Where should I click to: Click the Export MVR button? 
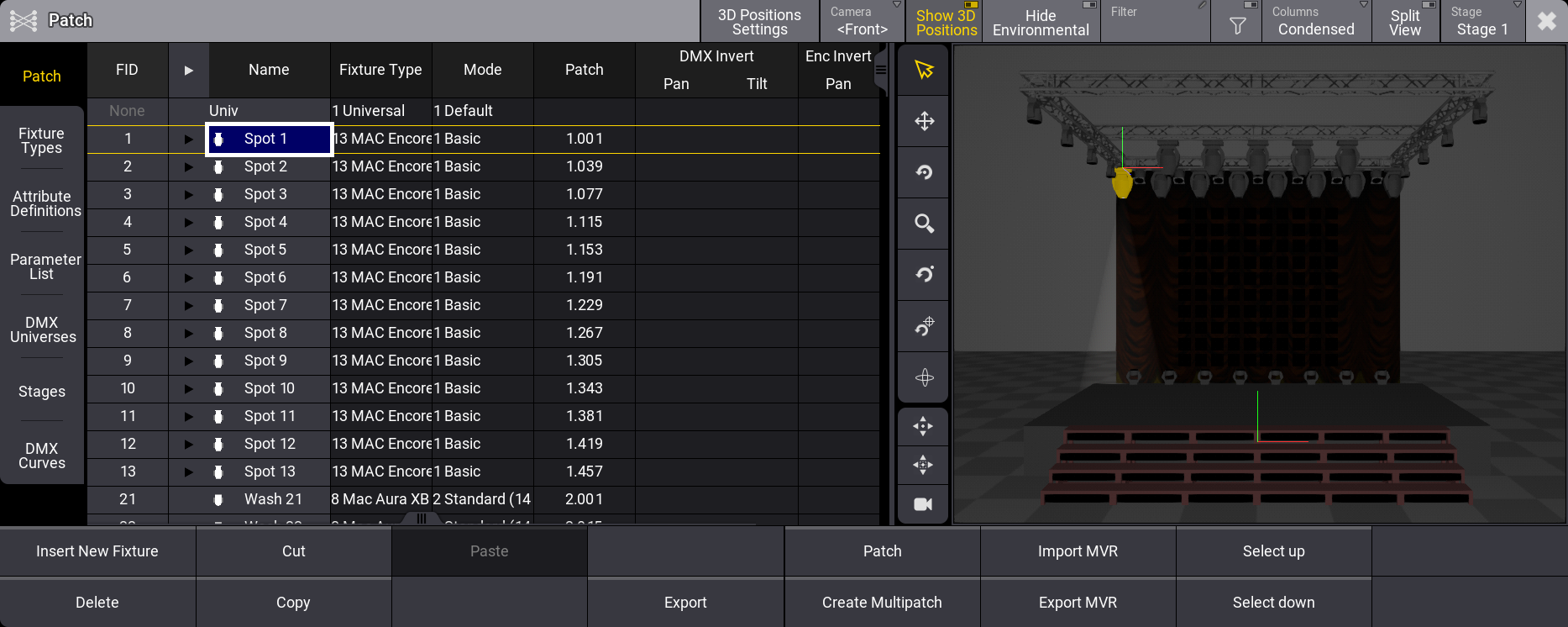pos(1078,603)
